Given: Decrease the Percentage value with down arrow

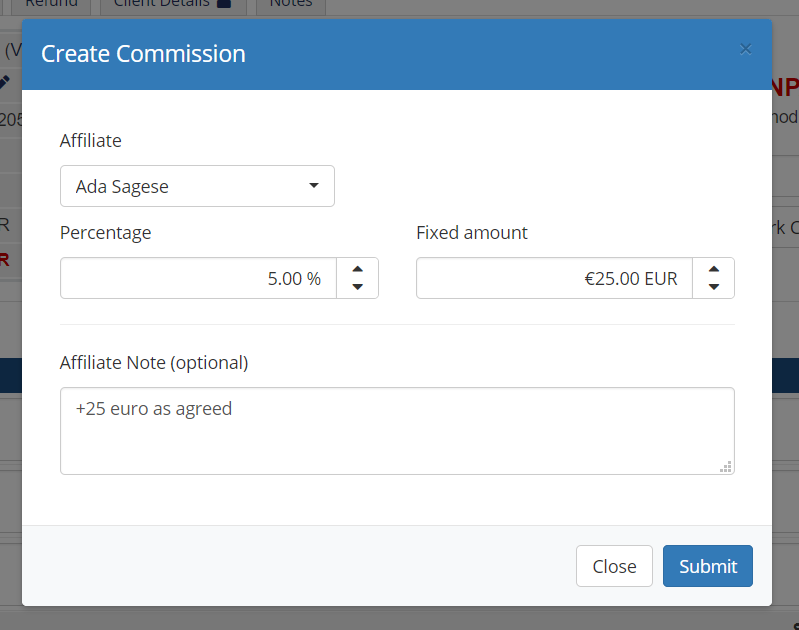Looking at the screenshot, I should (358, 287).
